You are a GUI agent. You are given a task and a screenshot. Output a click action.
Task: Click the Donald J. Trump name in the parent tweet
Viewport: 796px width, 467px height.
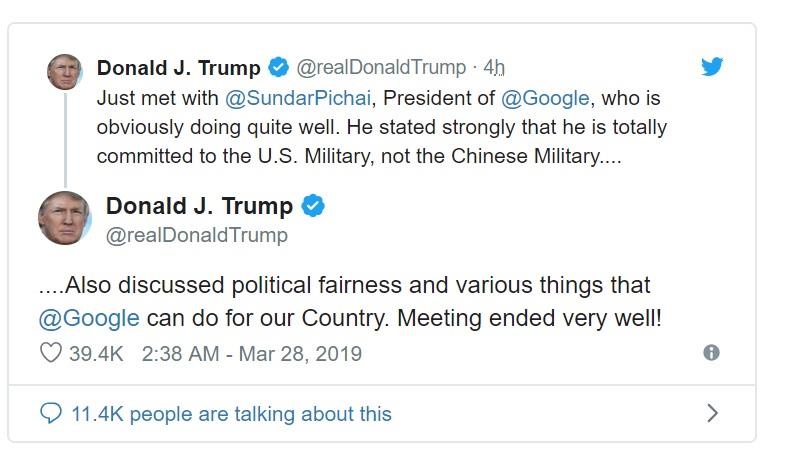178,68
